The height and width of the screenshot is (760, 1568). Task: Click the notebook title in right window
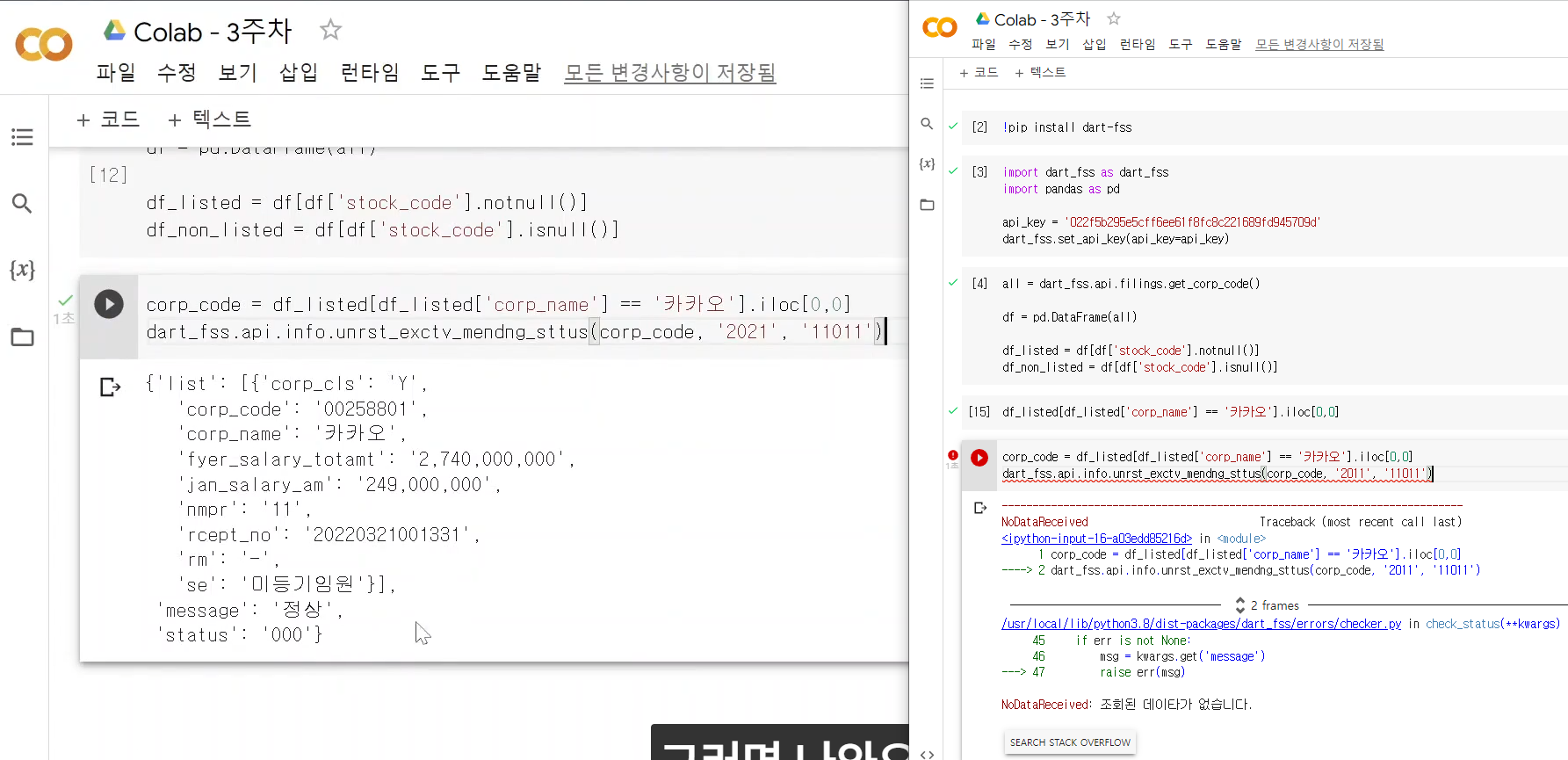pyautogui.click(x=1042, y=19)
